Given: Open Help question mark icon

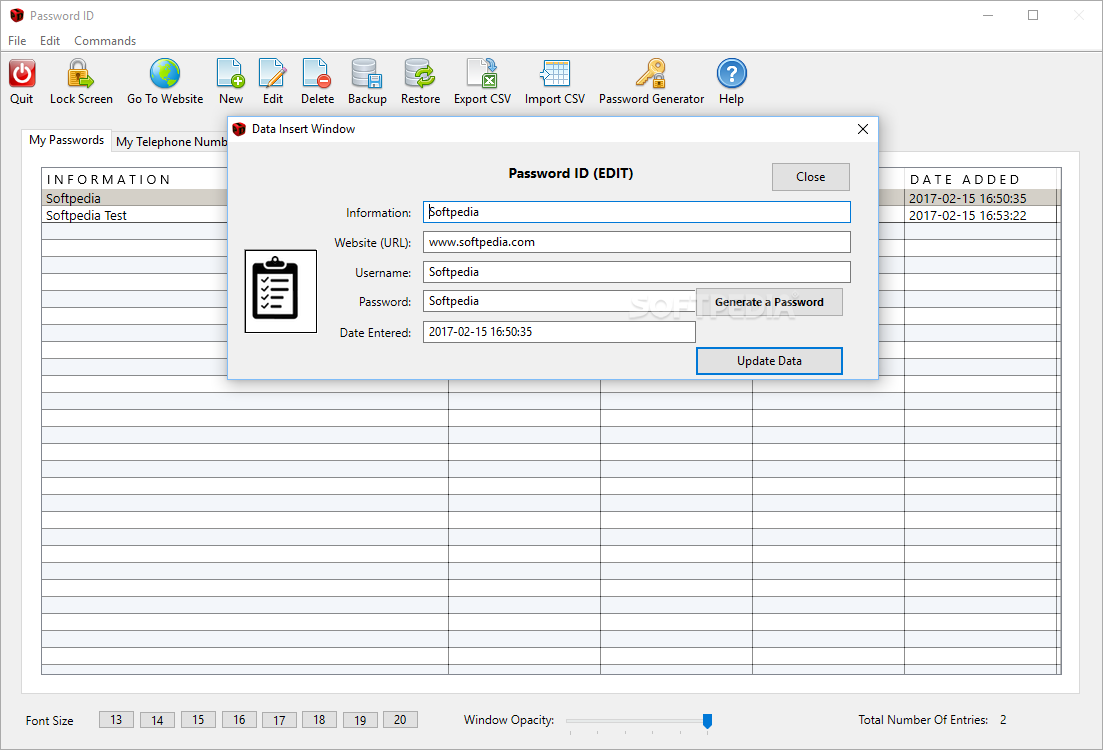Looking at the screenshot, I should click(x=732, y=73).
